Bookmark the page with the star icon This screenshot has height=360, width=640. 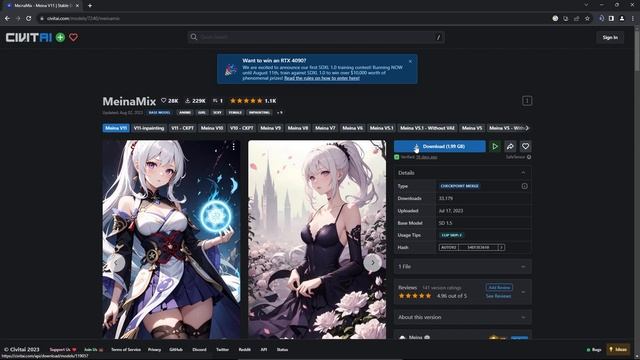tap(587, 18)
